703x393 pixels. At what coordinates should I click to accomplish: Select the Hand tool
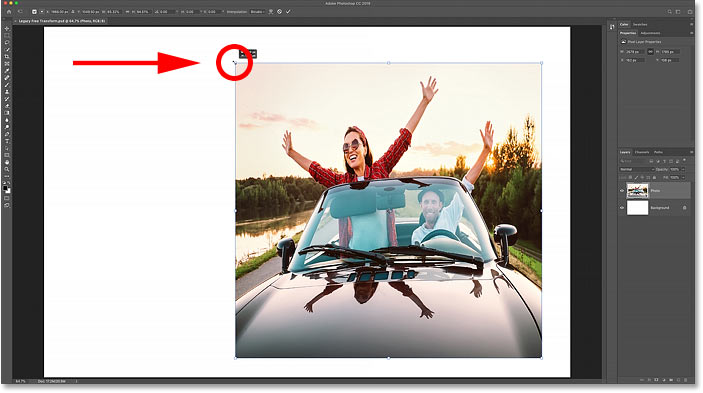[7, 162]
